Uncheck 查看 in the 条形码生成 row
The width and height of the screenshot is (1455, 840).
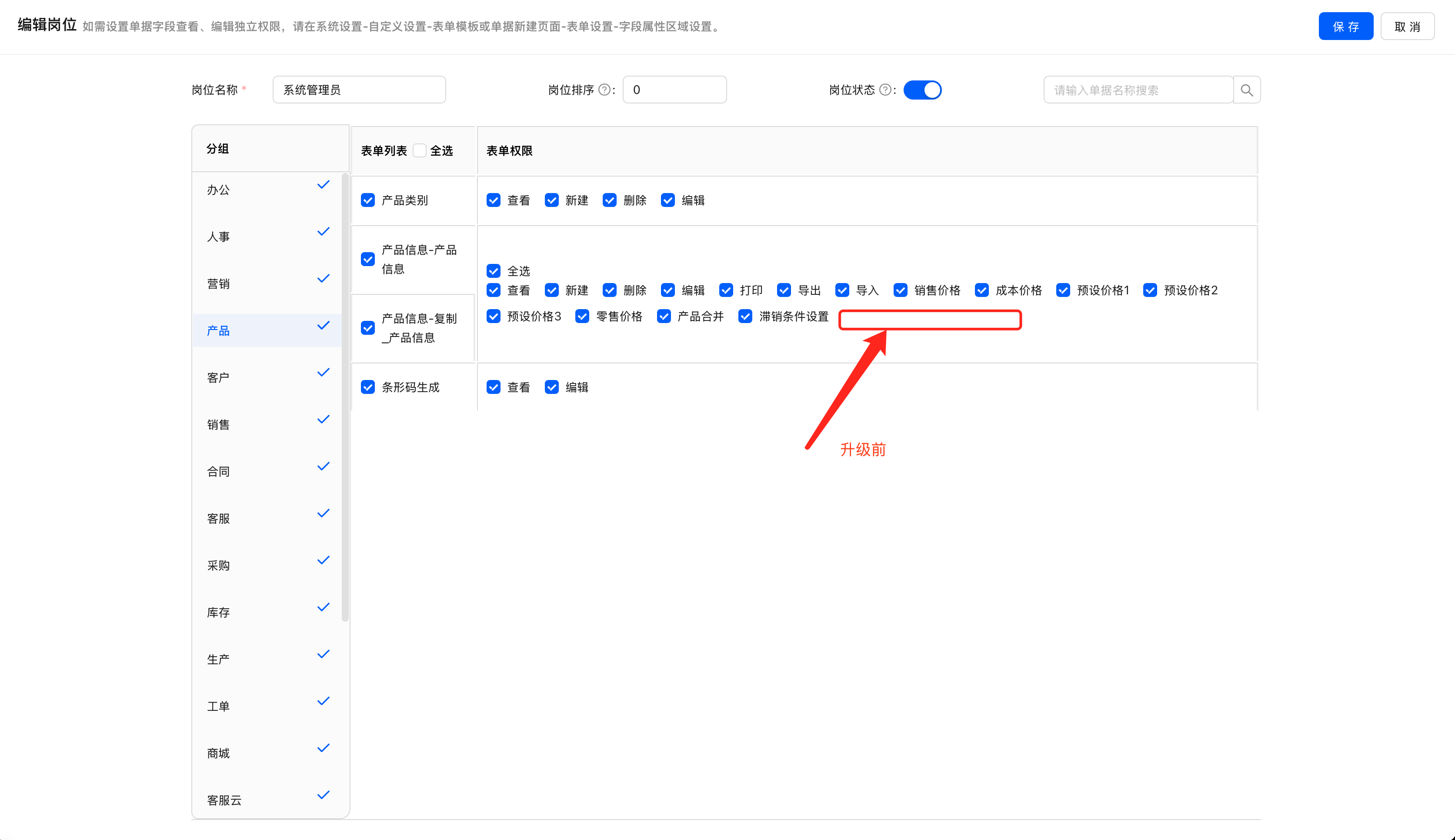[493, 387]
